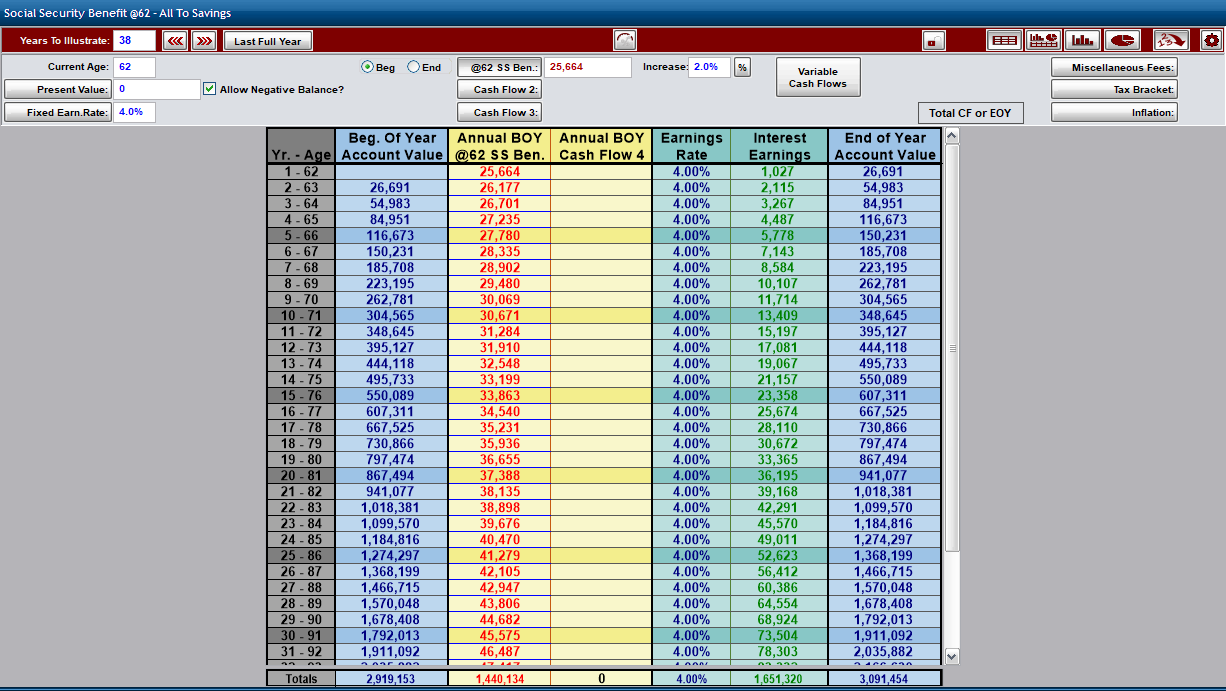The height and width of the screenshot is (691, 1226).
Task: Click the Fixed Earn.Rate button
Action: click(x=57, y=112)
